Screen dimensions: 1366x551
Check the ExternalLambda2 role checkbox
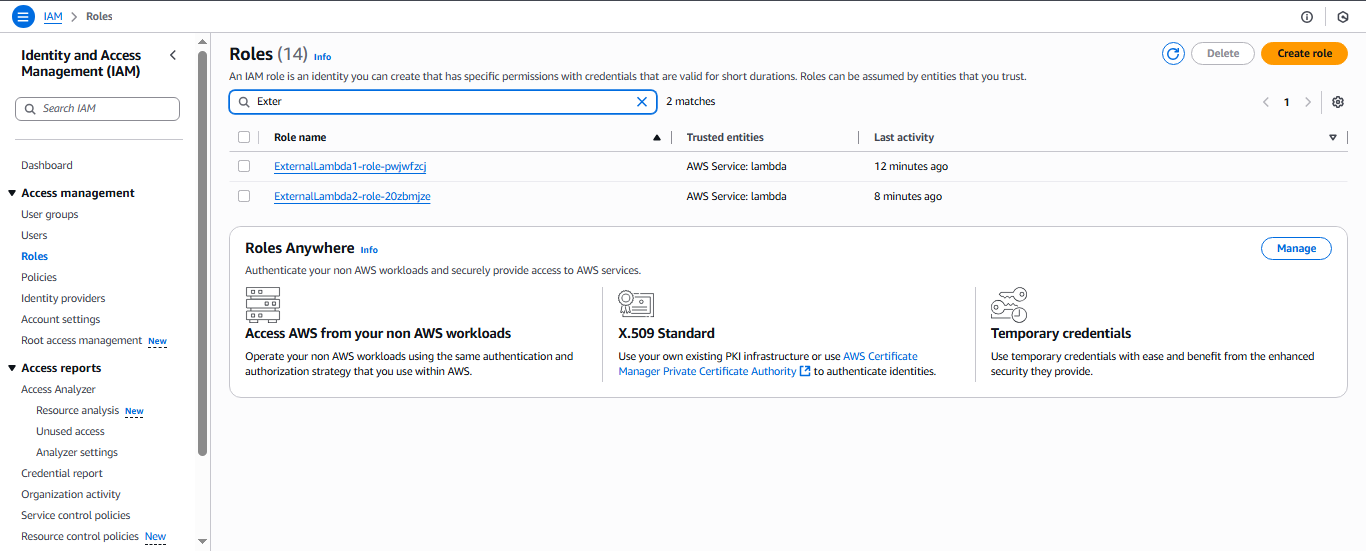(244, 196)
